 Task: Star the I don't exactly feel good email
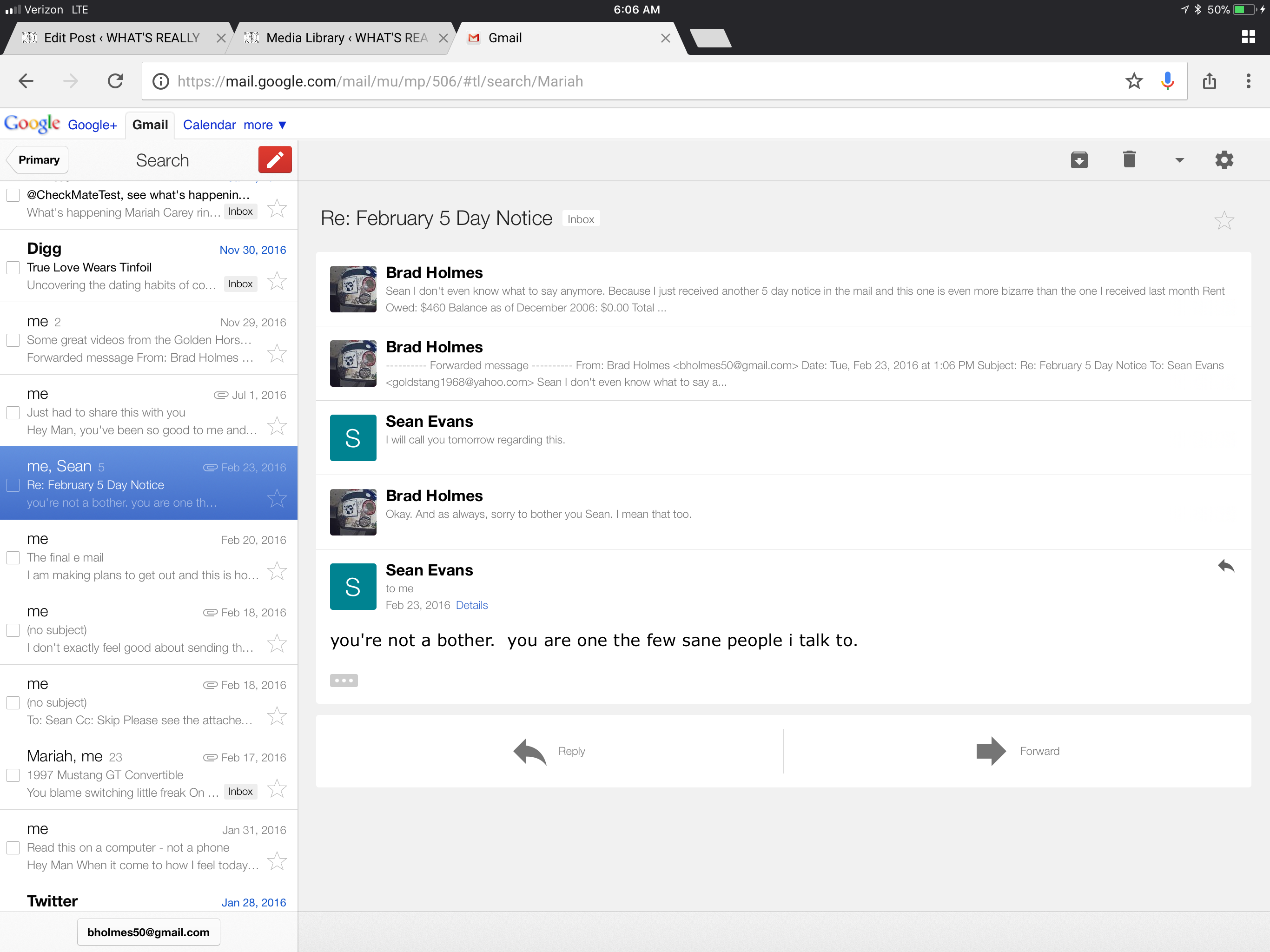pos(278,643)
